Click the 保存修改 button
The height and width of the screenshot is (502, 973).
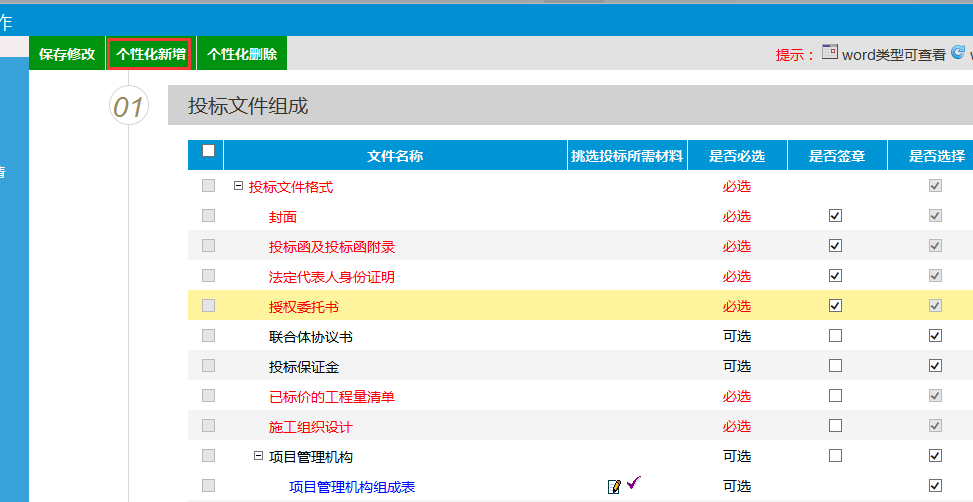(67, 54)
